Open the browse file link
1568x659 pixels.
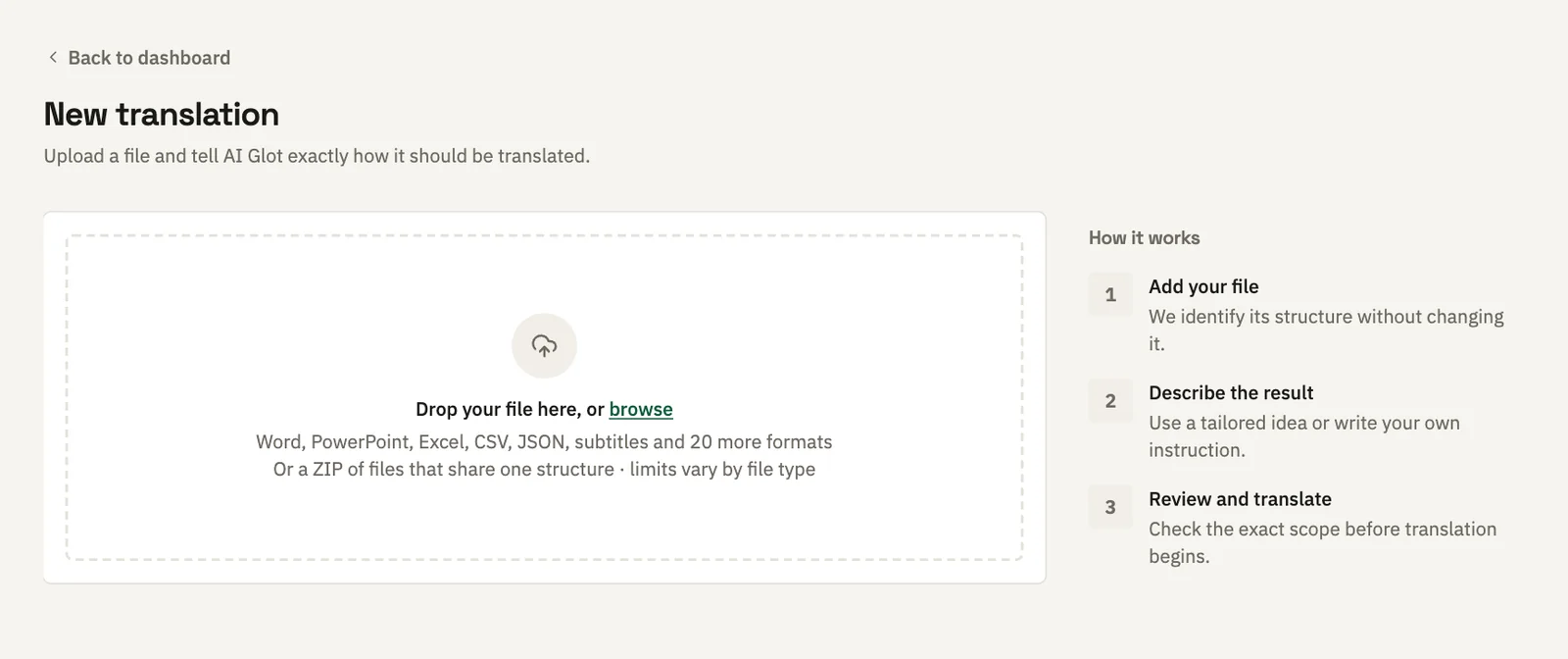(x=641, y=409)
